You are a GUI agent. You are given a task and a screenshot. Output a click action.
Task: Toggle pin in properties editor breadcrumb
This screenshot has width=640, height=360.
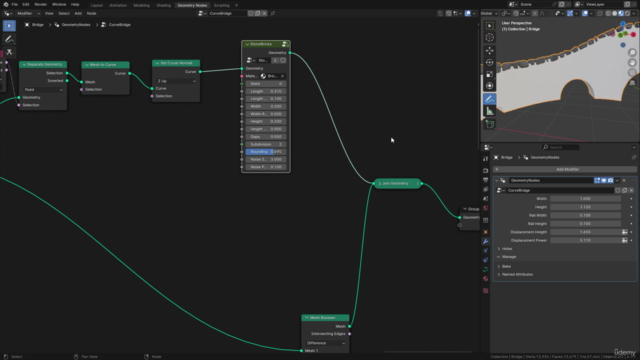(634, 158)
